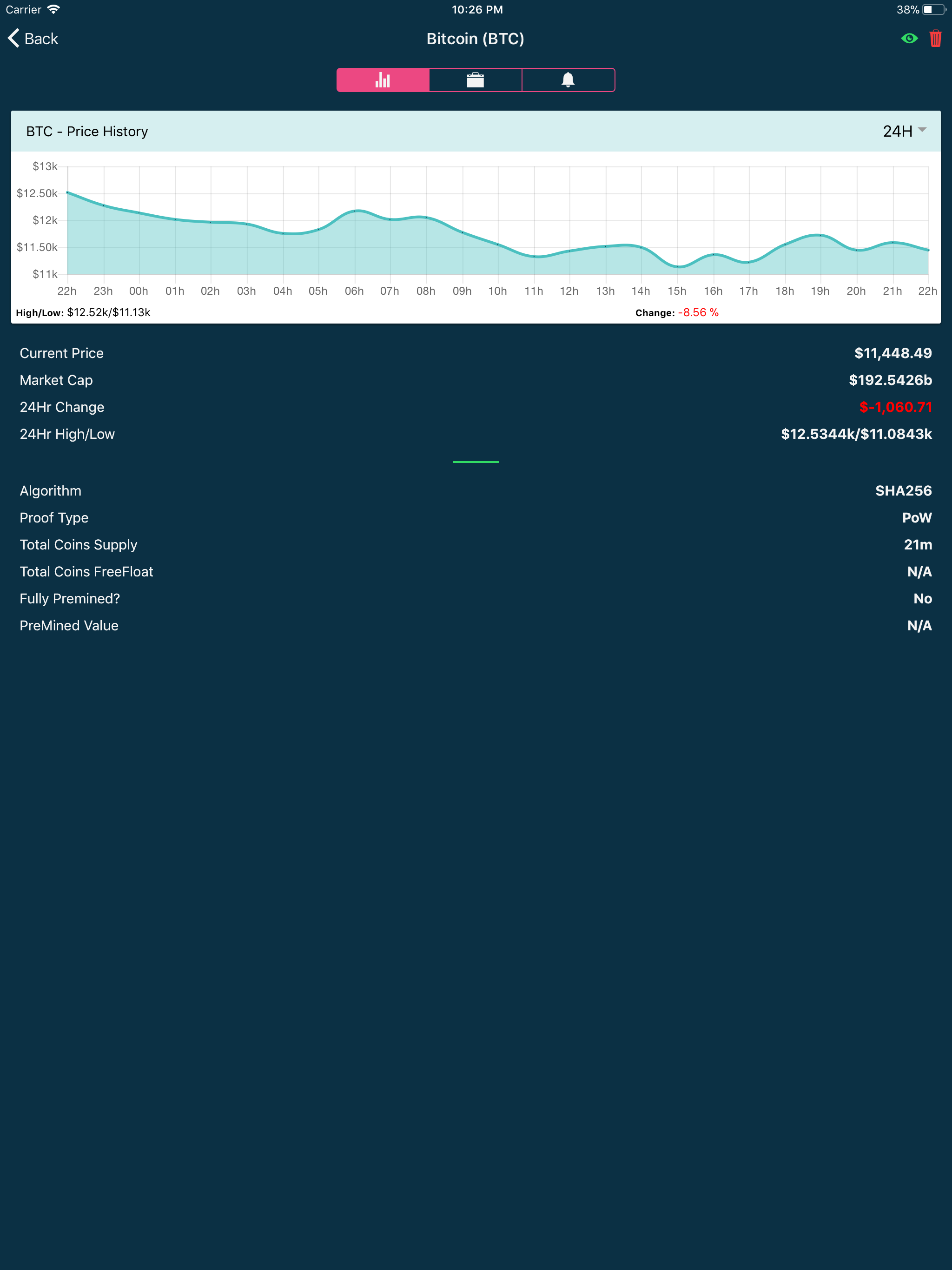This screenshot has height=1270, width=952.
Task: Tap chart point at 06h peak
Action: click(355, 211)
